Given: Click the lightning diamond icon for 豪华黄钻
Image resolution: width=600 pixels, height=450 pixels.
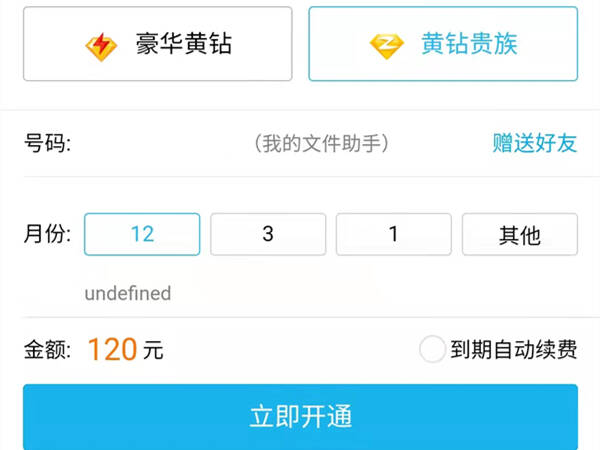Looking at the screenshot, I should pyautogui.click(x=101, y=47).
